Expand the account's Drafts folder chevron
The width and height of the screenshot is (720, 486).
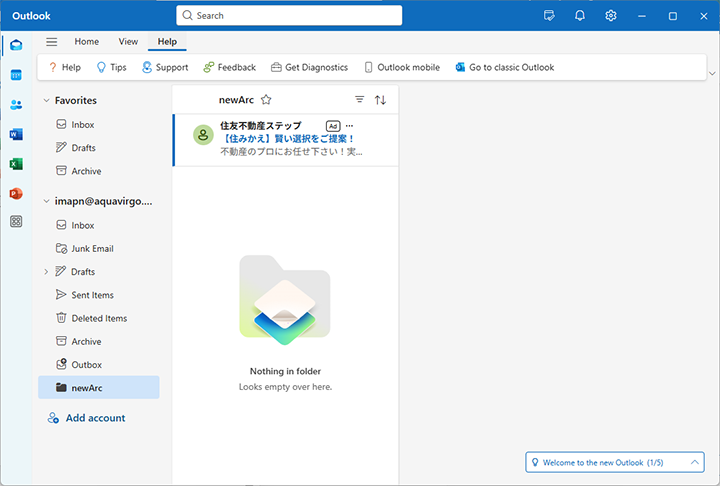[x=46, y=272]
